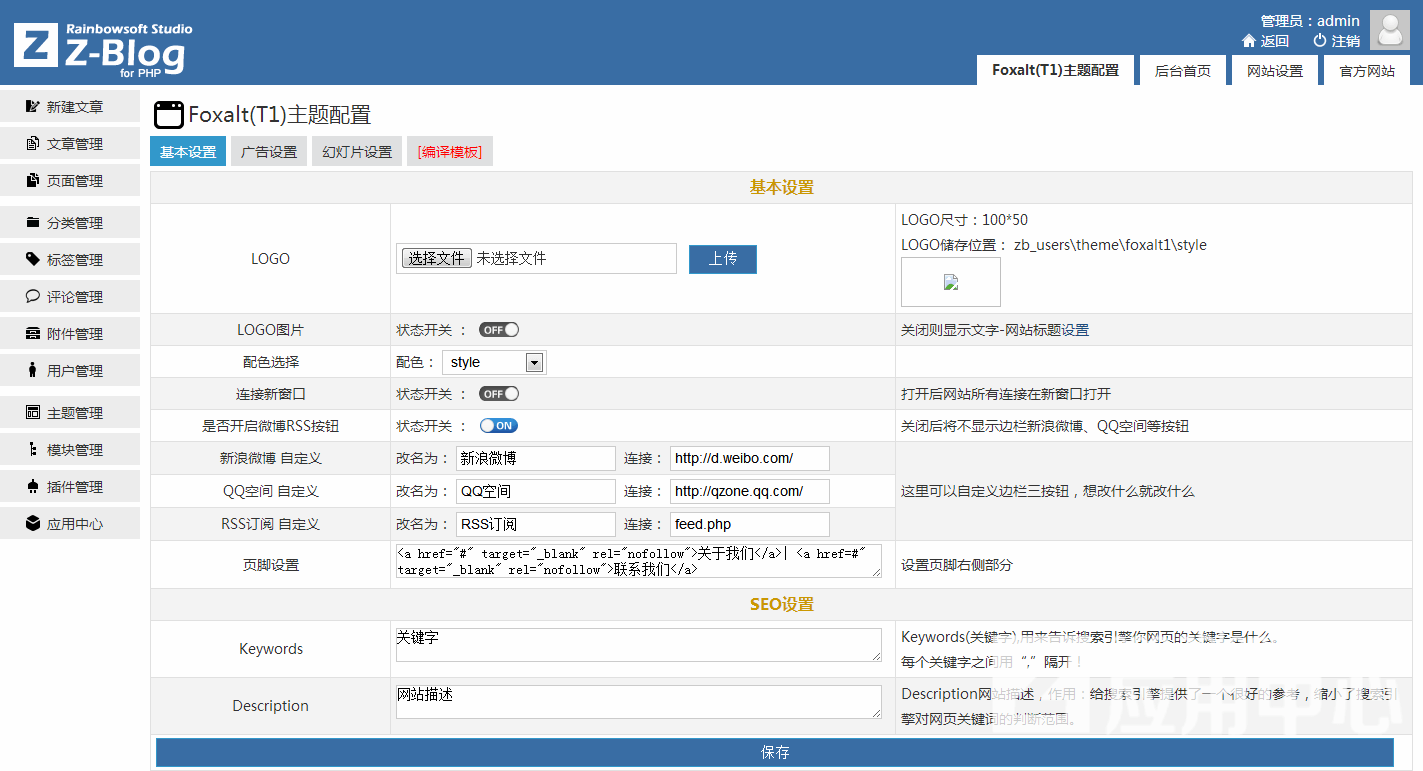Toggle the 连接新窗口 status switch

coord(499,394)
